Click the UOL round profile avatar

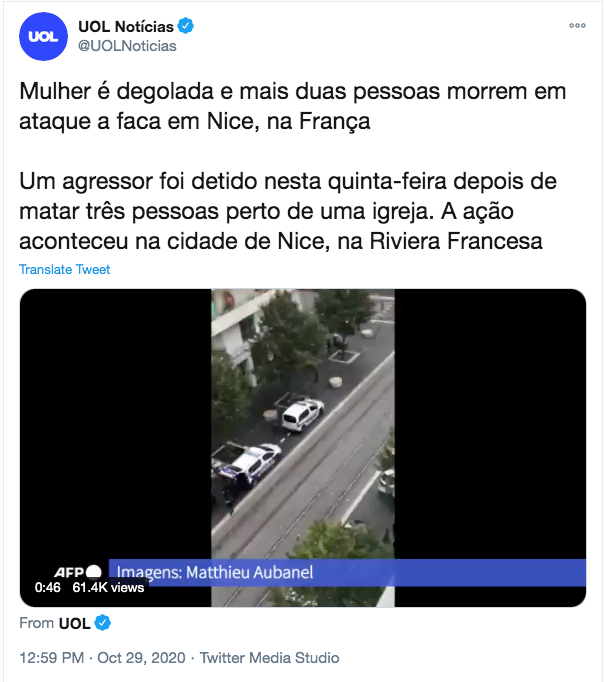43,37
